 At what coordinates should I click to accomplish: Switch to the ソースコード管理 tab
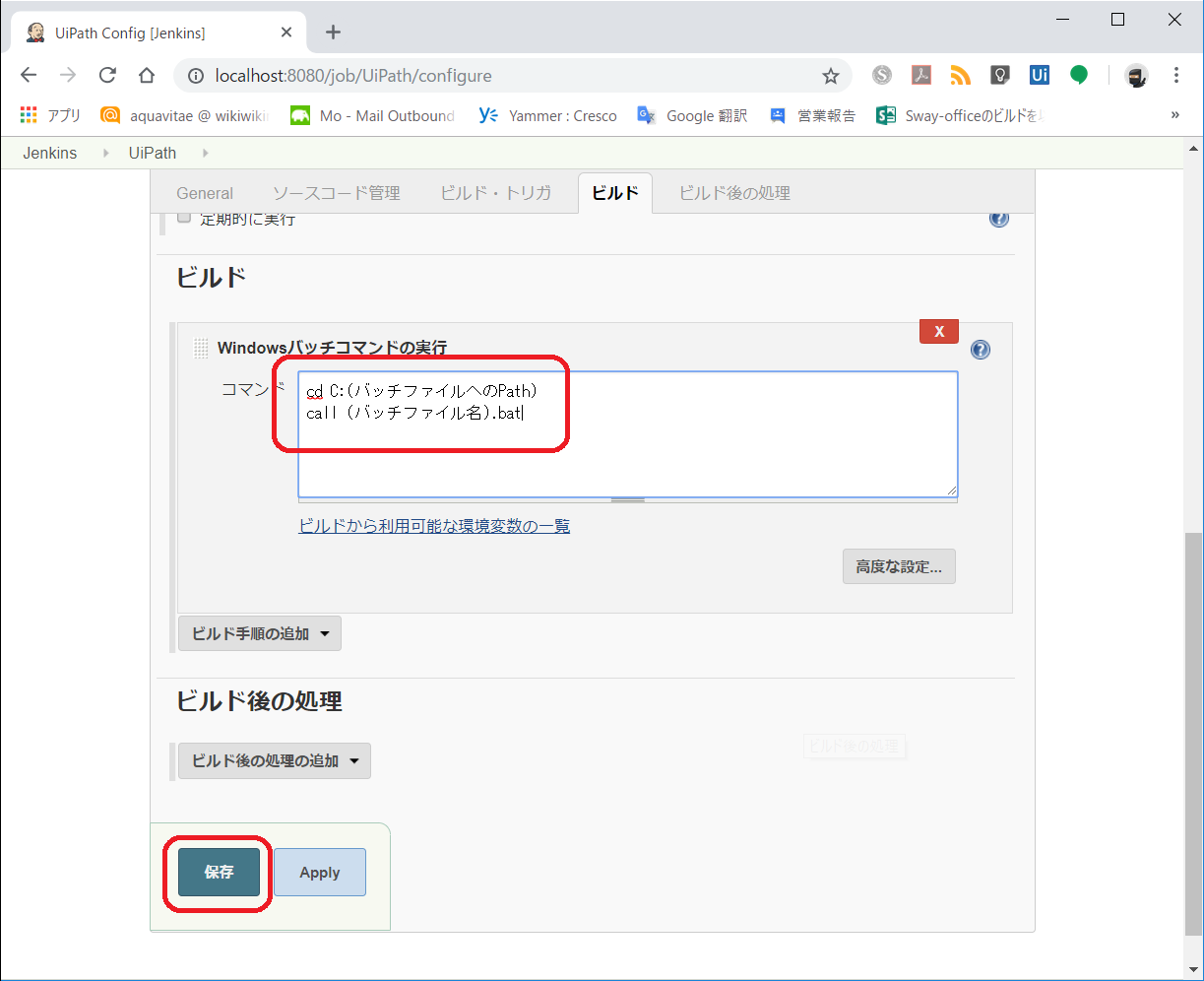tap(337, 193)
